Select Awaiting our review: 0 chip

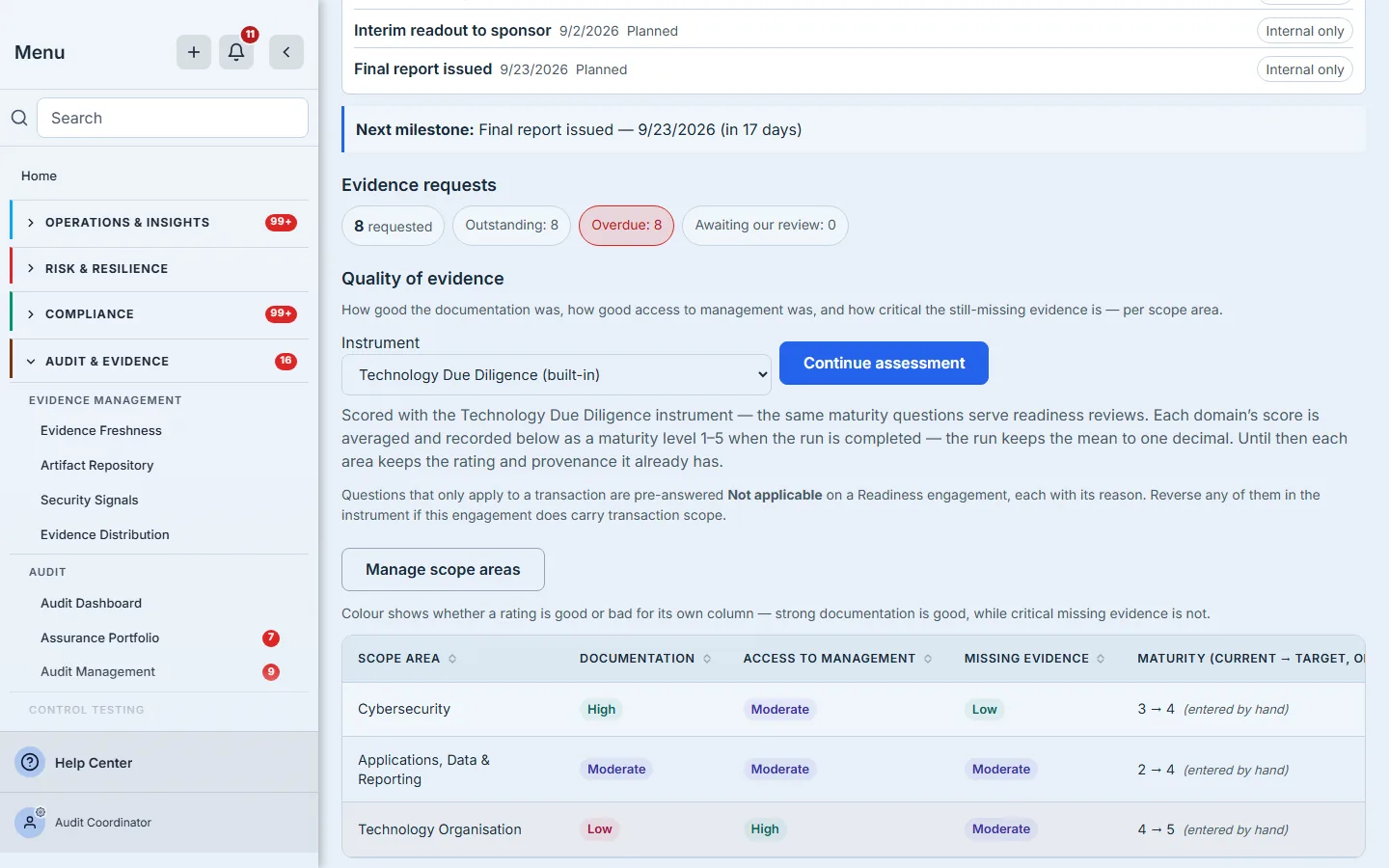click(x=766, y=226)
